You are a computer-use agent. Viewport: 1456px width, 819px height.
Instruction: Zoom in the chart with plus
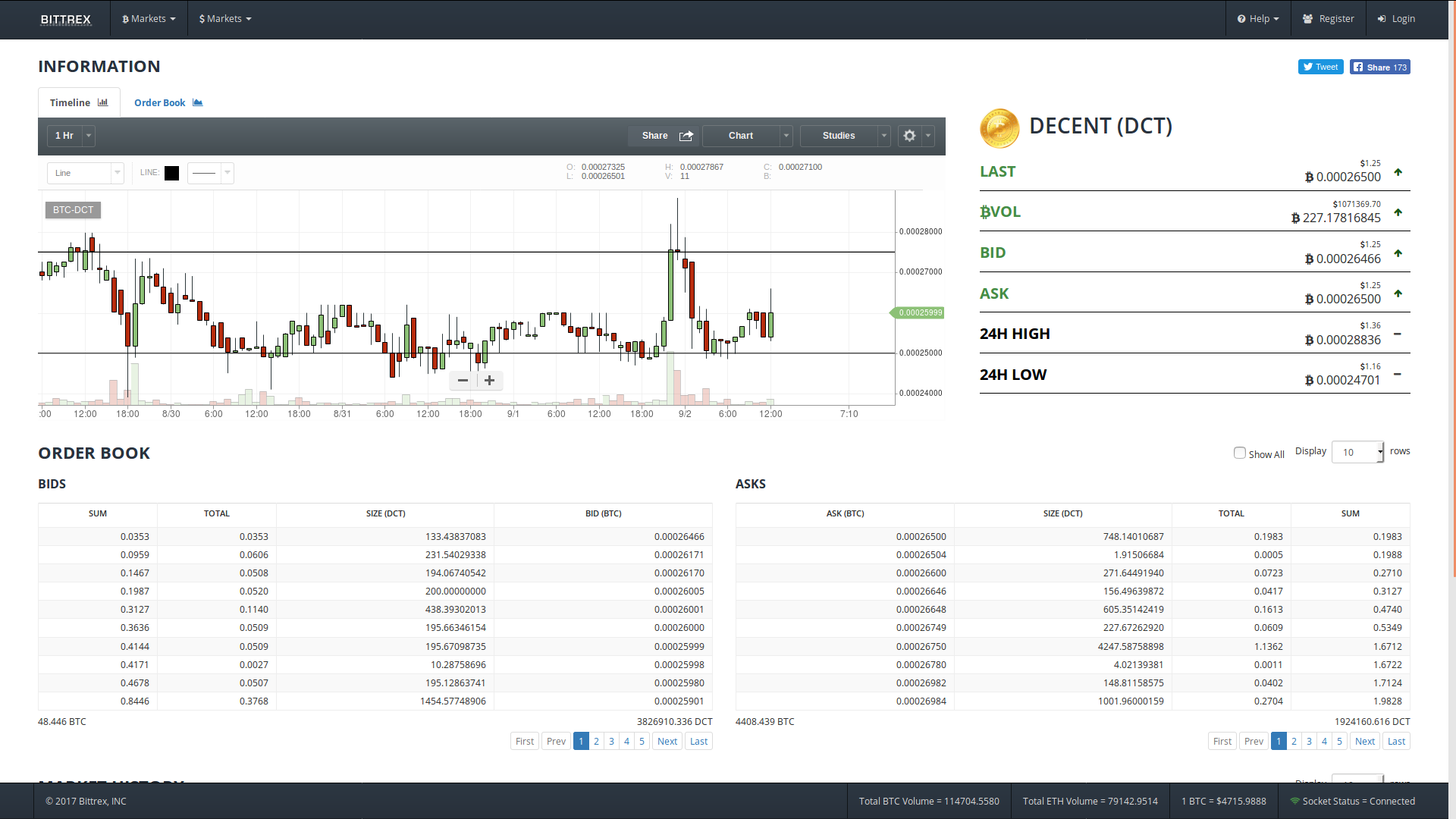coord(490,381)
